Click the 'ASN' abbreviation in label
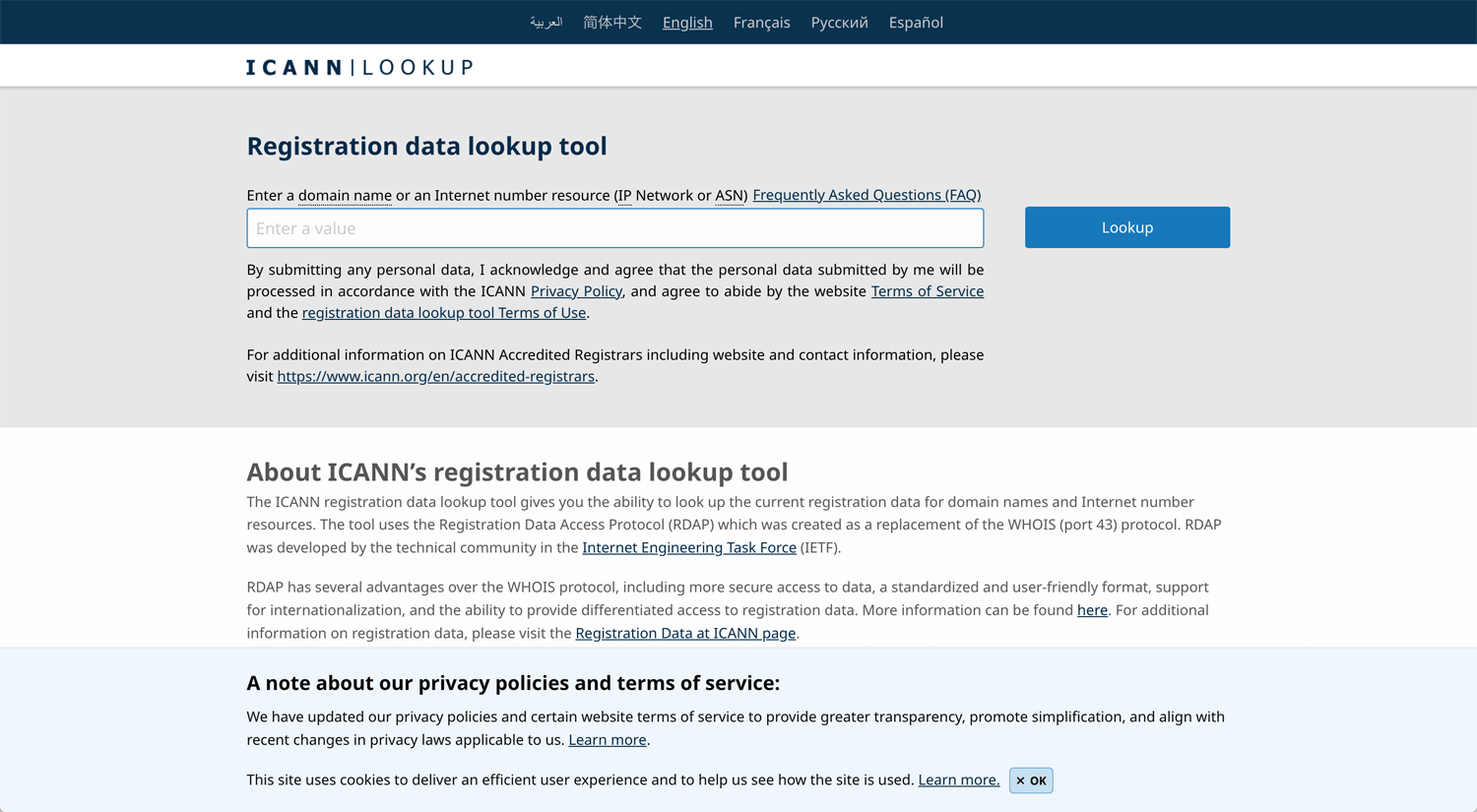Image resolution: width=1477 pixels, height=812 pixels. tap(730, 195)
